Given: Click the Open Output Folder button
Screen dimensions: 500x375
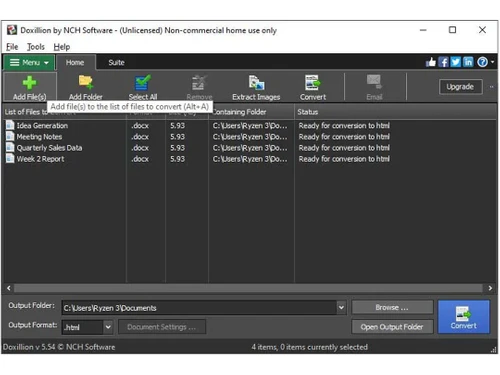Looking at the screenshot, I should coord(392,327).
